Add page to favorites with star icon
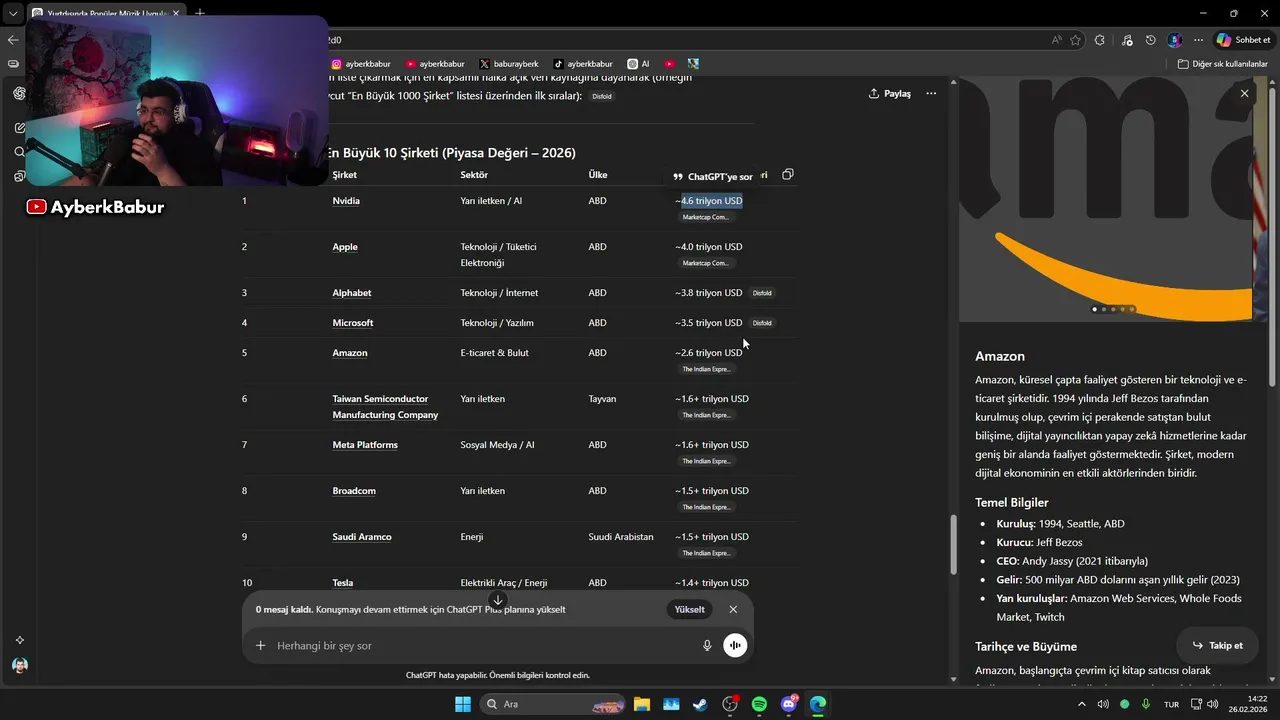Image resolution: width=1280 pixels, height=720 pixels. 1076,40
